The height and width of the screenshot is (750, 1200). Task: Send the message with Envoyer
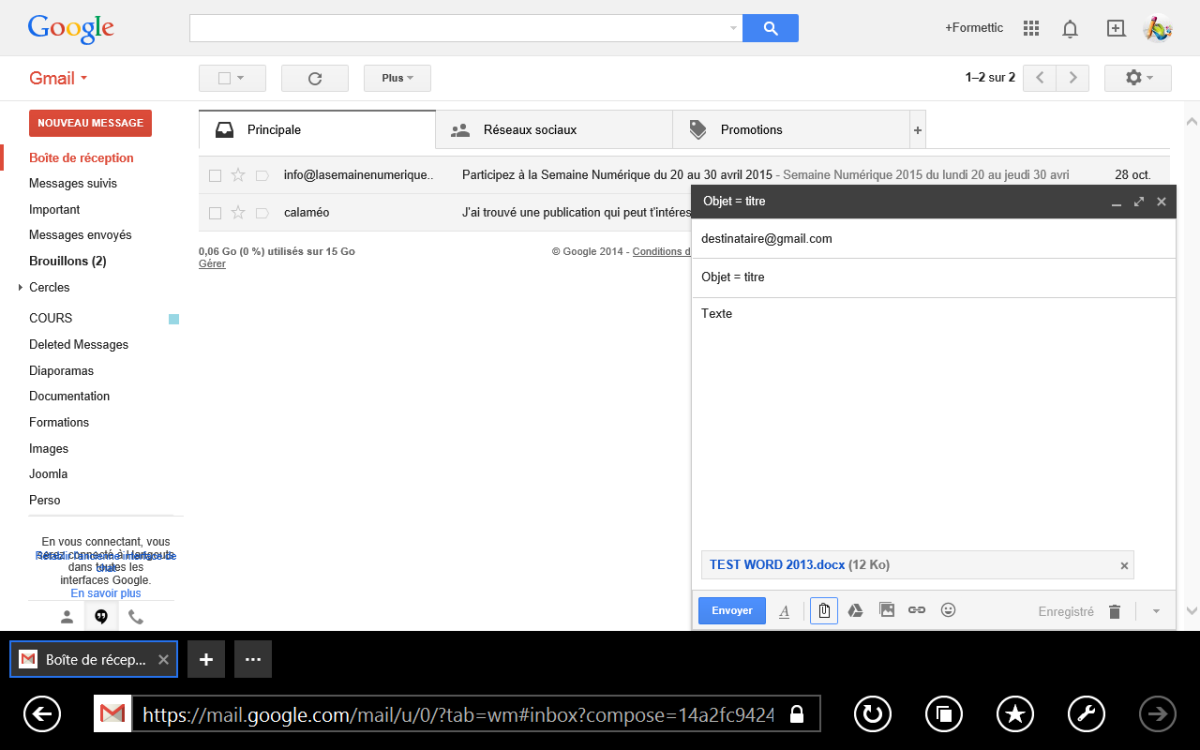(732, 611)
